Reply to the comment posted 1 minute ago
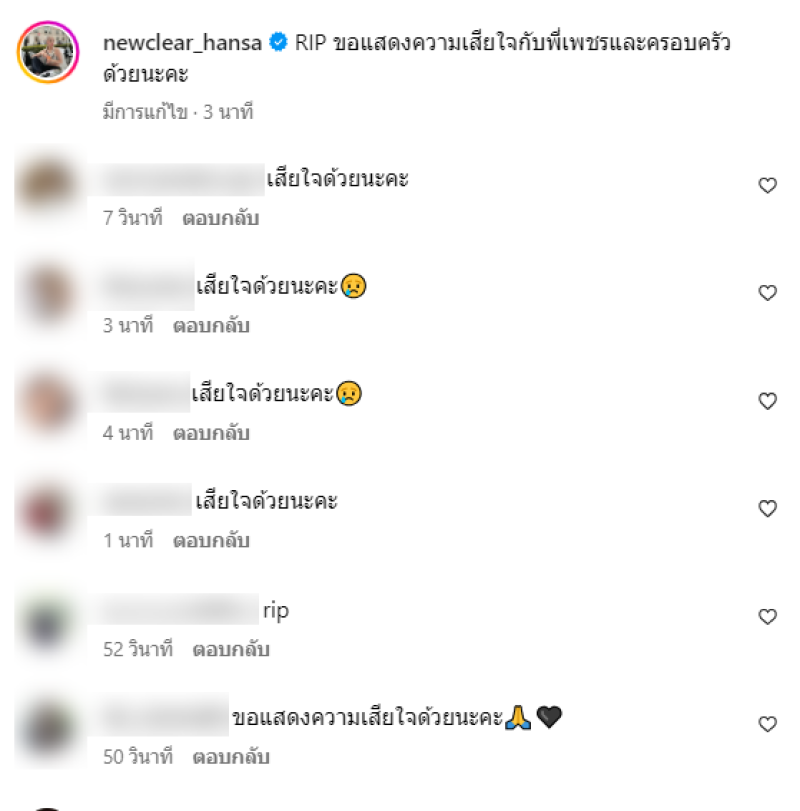 pyautogui.click(x=211, y=541)
